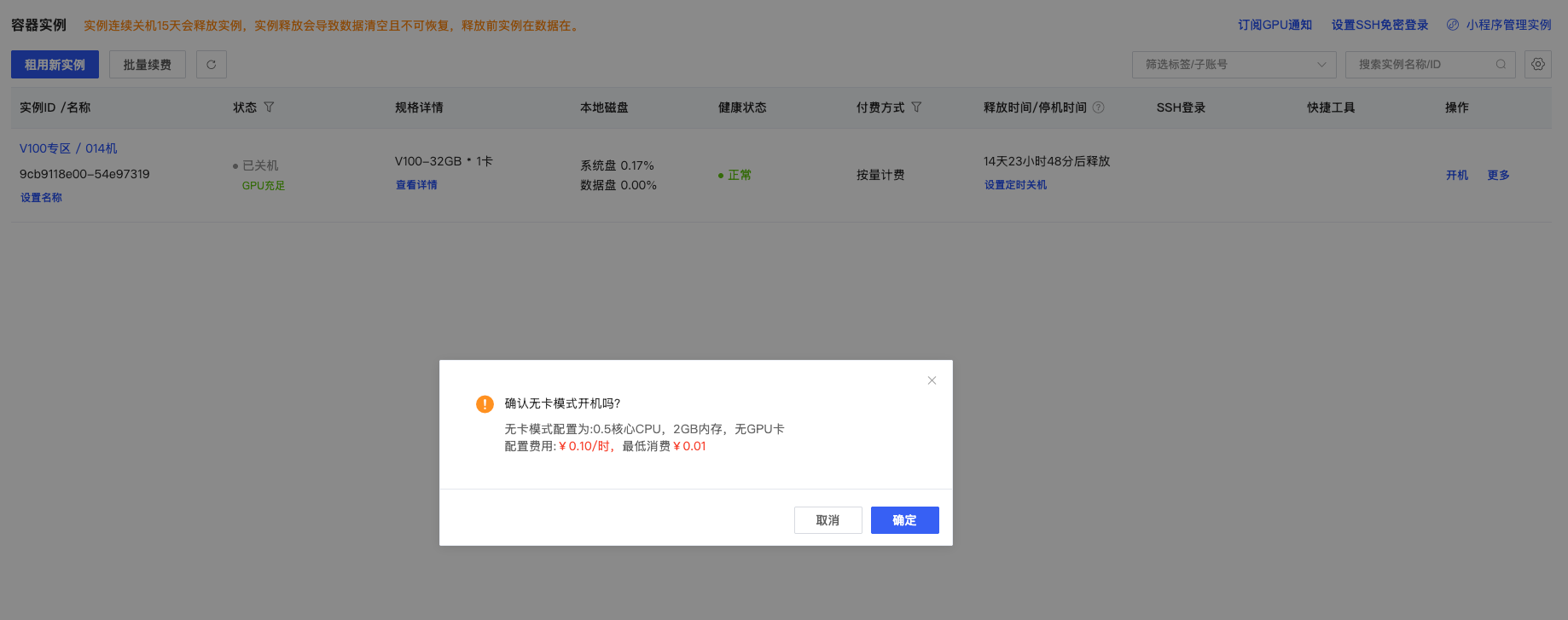Click the SSH登录 column header
Screen dimensions: 1568x620
[x=1181, y=107]
